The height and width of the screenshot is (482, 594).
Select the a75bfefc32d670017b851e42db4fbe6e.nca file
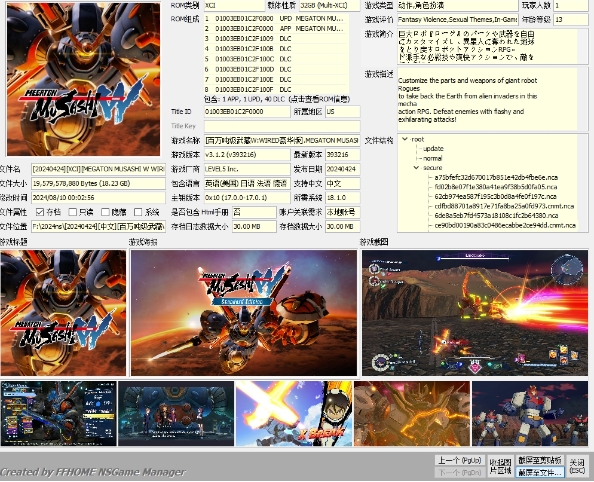click(x=496, y=177)
